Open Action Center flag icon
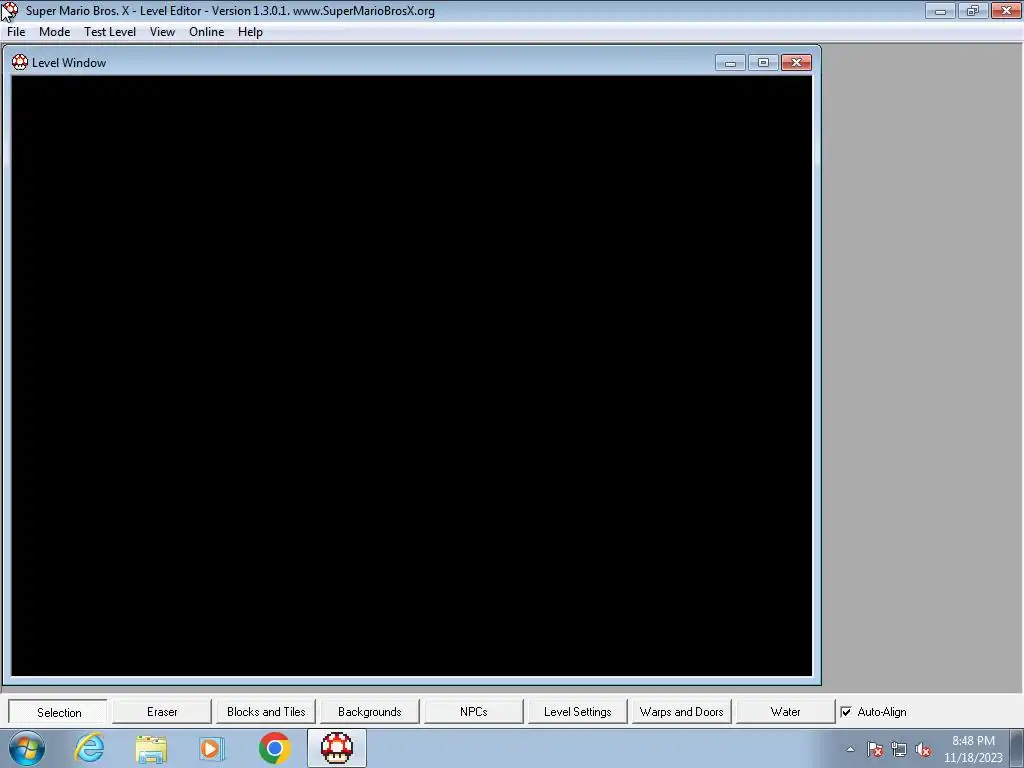This screenshot has width=1024, height=768. pos(875,749)
